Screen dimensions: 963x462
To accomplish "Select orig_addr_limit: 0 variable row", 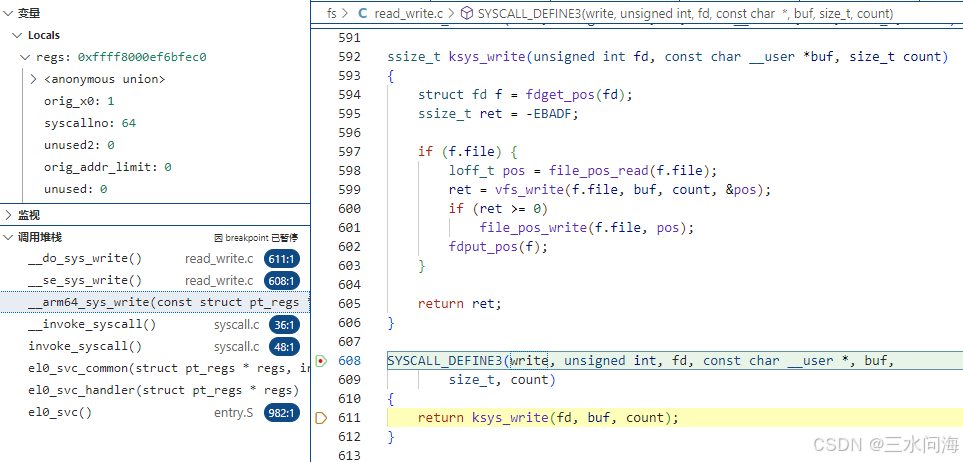I will pos(155,167).
